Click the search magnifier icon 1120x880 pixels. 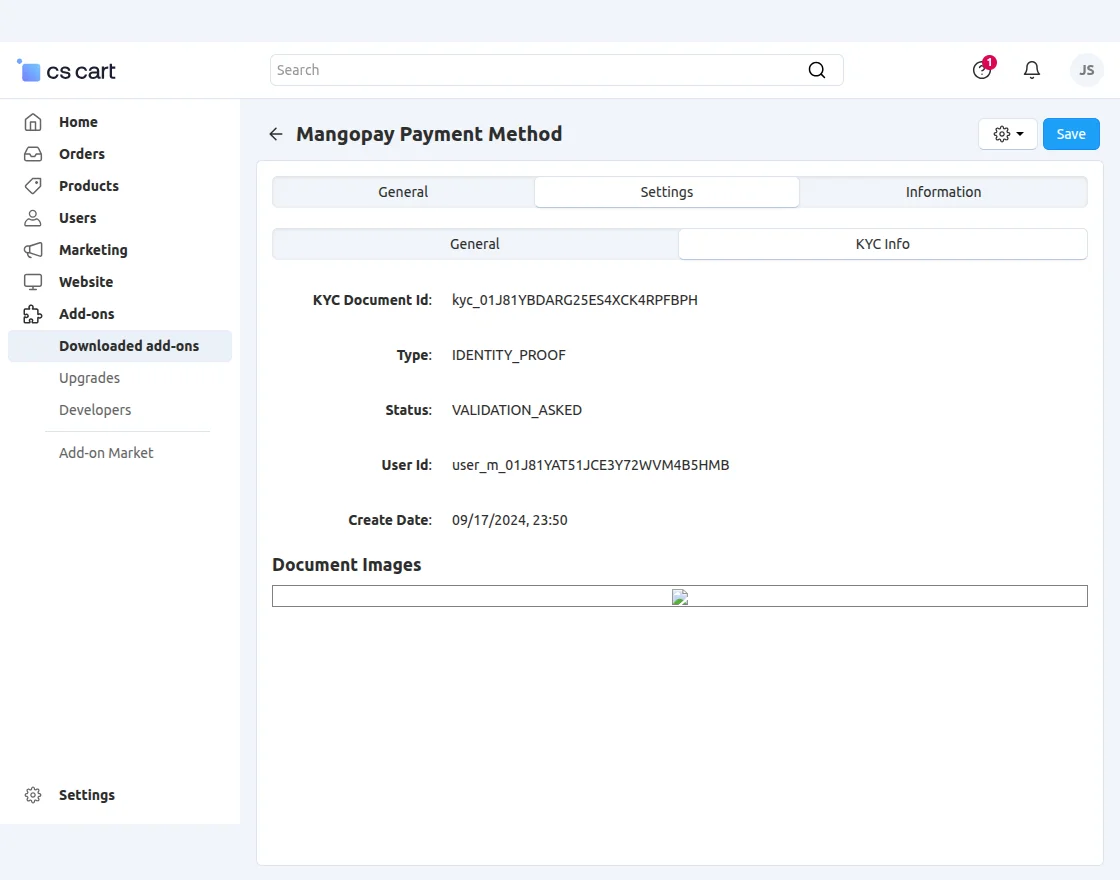click(x=816, y=70)
